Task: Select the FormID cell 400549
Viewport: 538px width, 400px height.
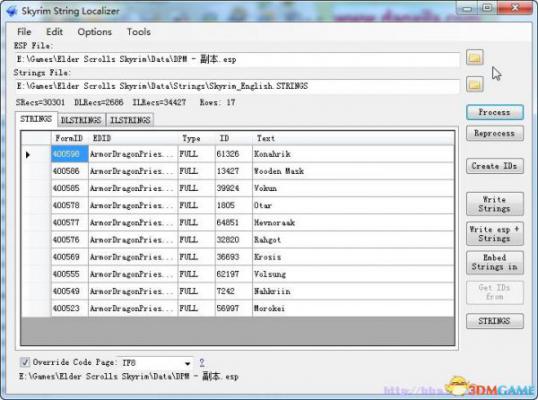Action: click(x=70, y=291)
